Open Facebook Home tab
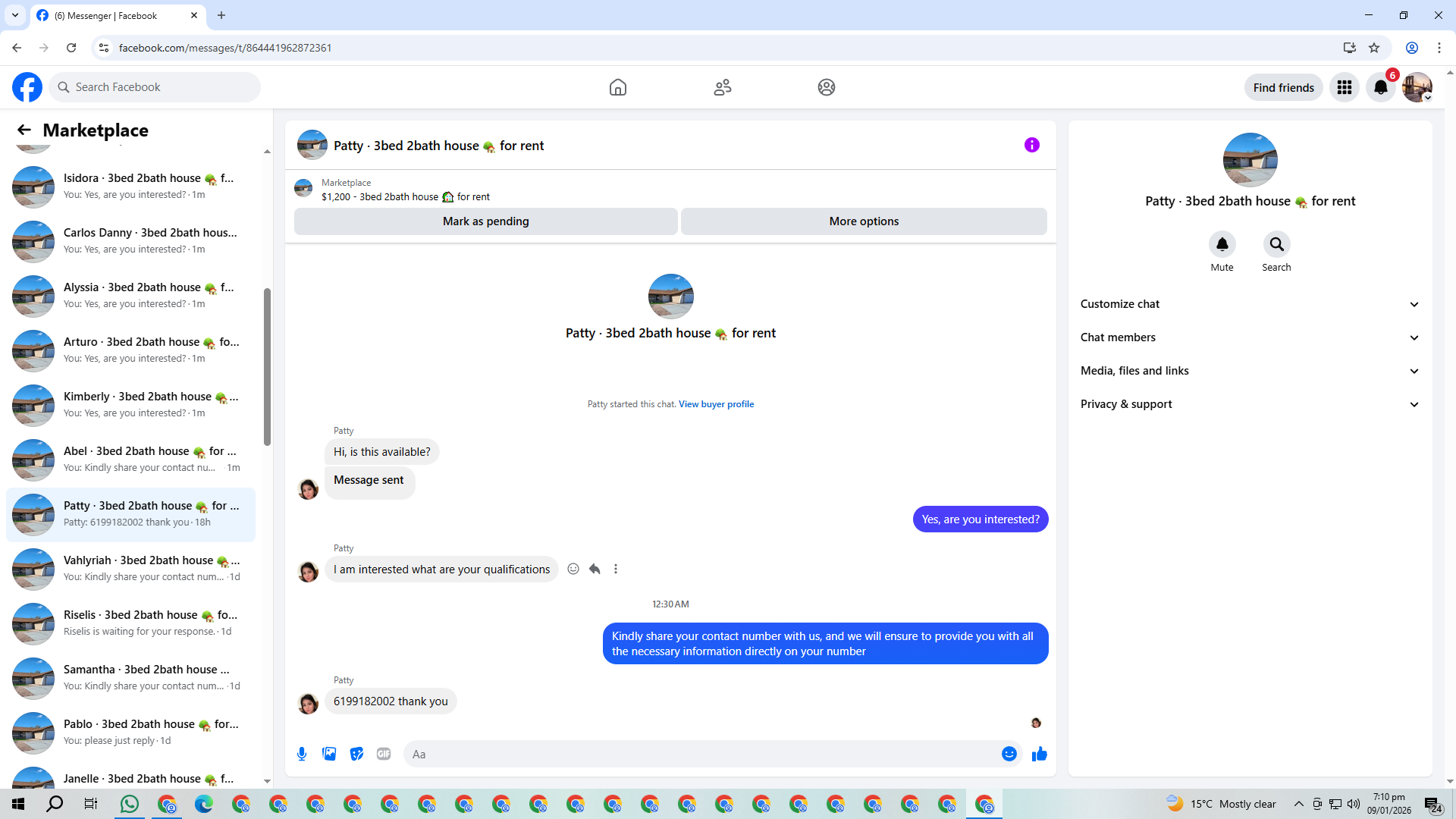1456x819 pixels. point(617,87)
